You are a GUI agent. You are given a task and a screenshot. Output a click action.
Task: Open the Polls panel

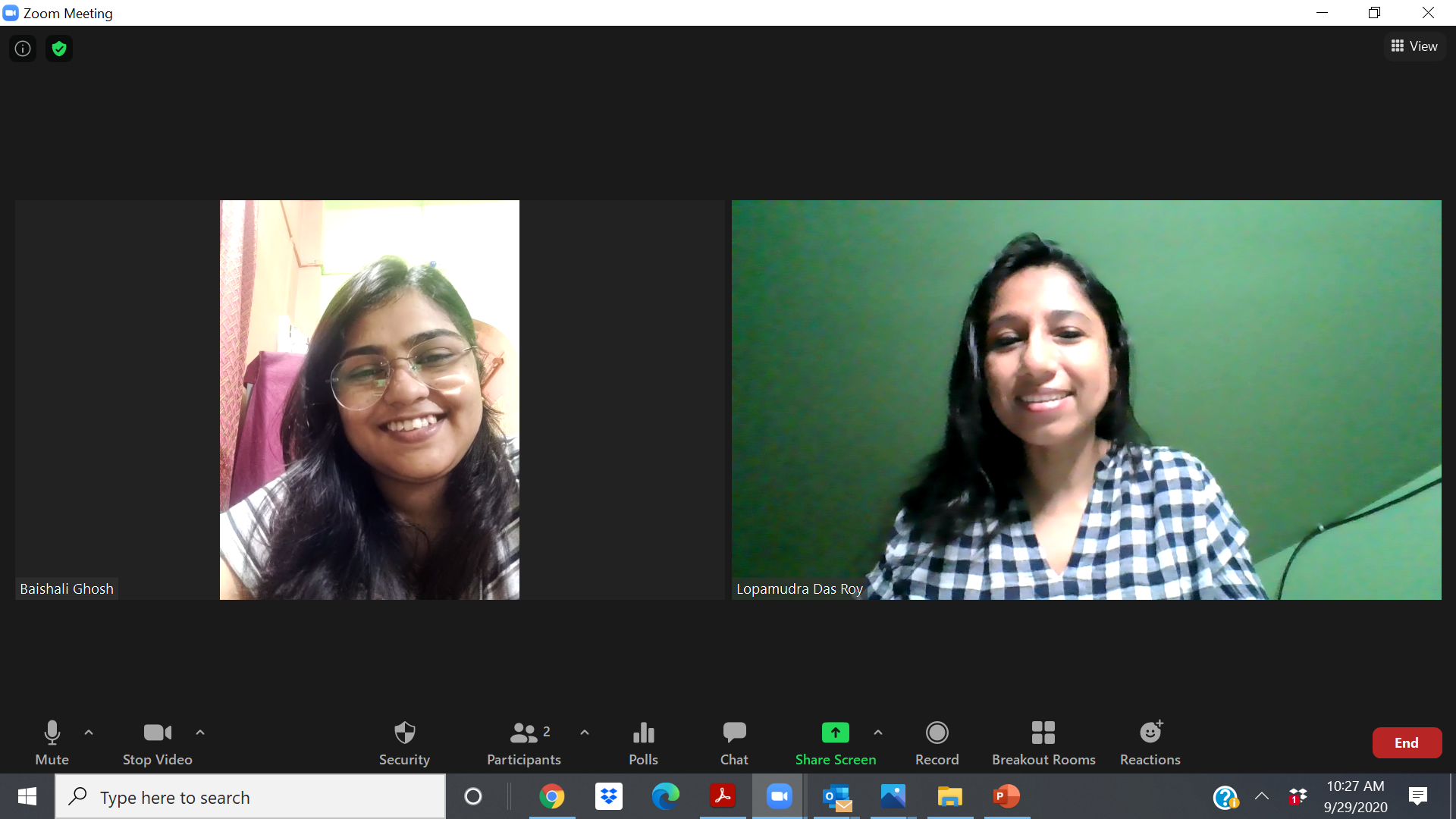(642, 742)
